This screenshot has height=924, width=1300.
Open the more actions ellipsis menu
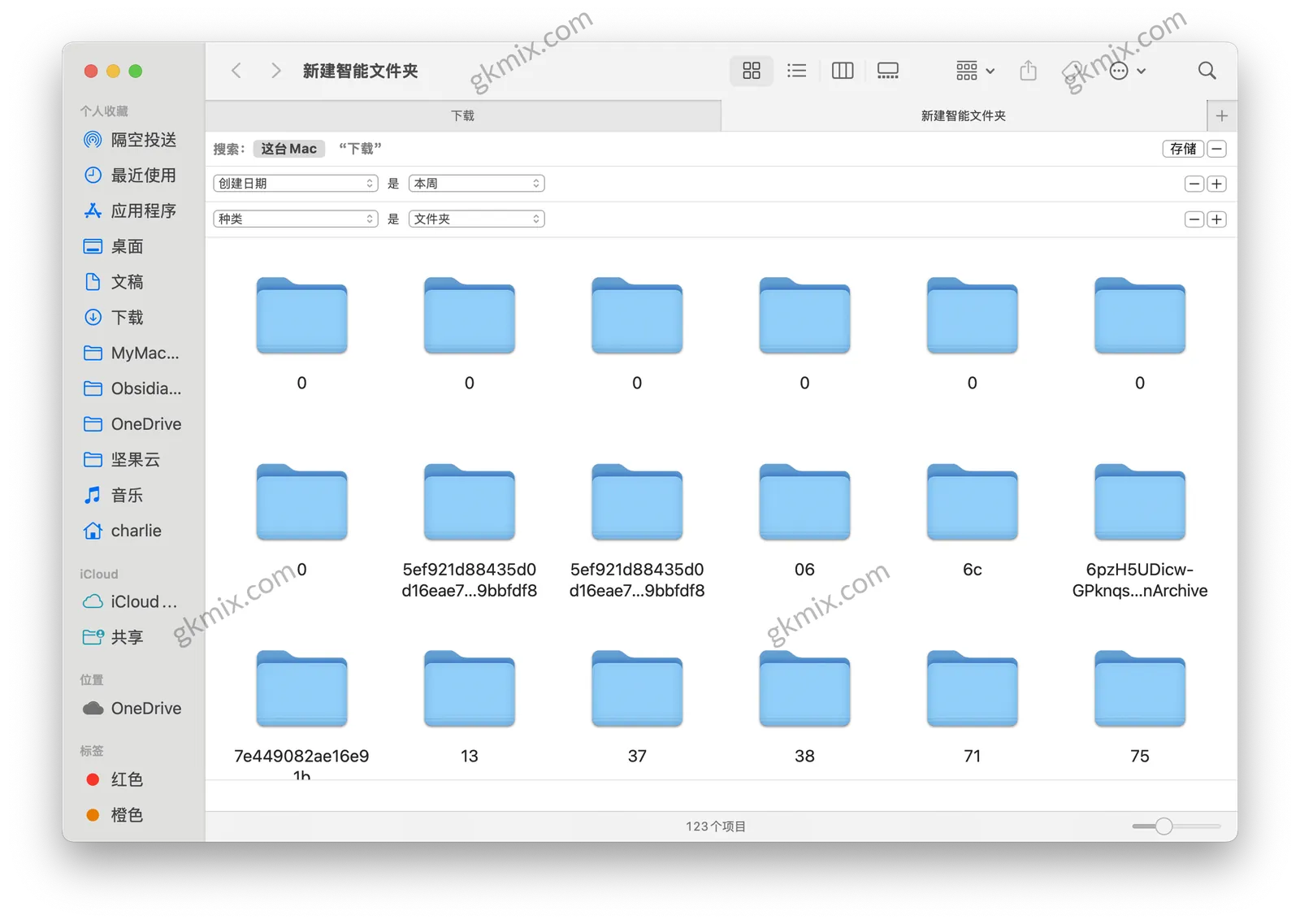point(1127,71)
